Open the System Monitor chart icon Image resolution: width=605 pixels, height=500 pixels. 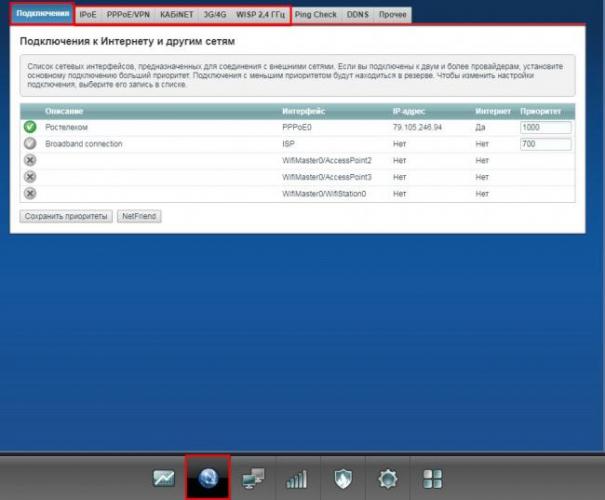pyautogui.click(x=162, y=479)
